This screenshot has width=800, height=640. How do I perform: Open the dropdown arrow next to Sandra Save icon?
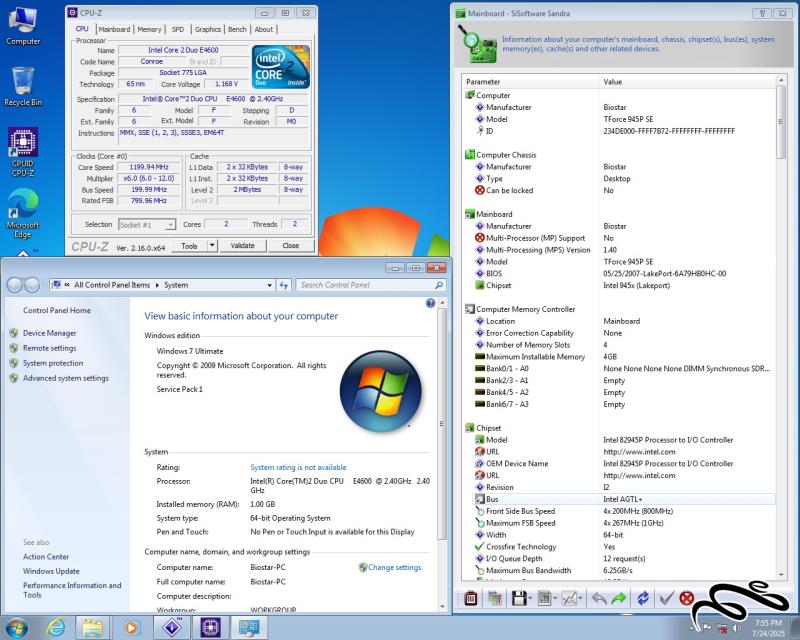(x=531, y=598)
